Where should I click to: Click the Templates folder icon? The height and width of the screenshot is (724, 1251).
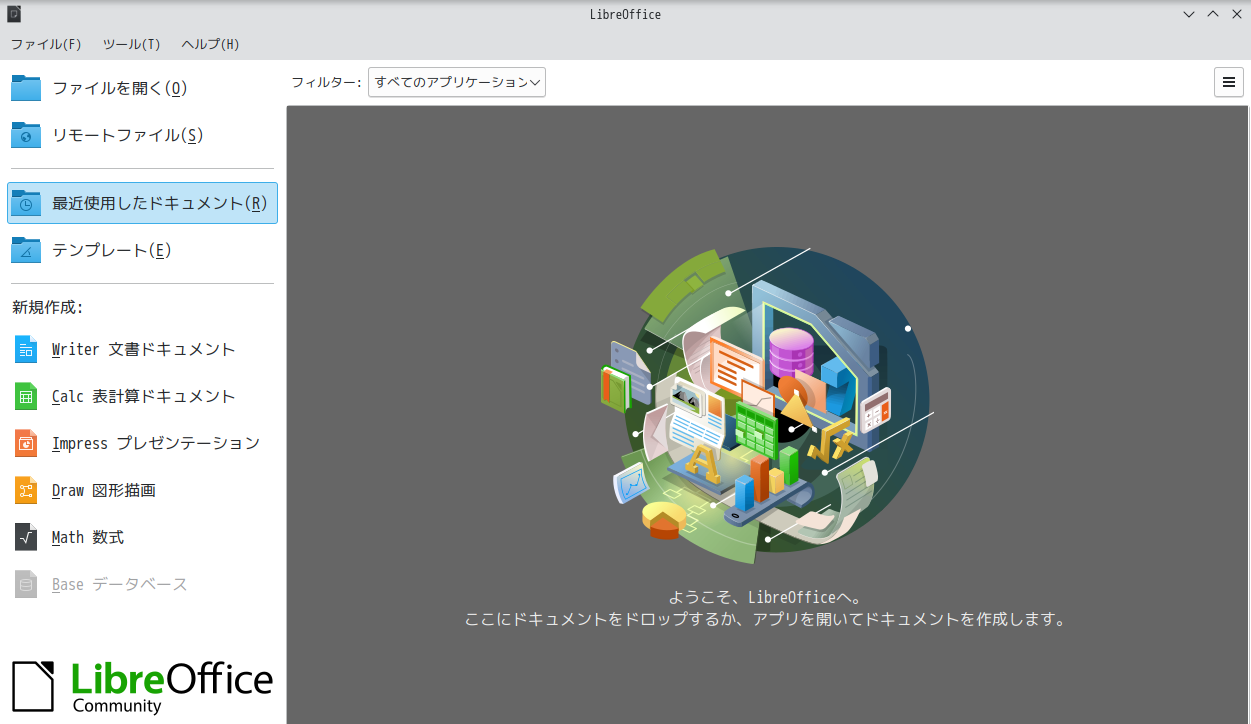click(26, 250)
